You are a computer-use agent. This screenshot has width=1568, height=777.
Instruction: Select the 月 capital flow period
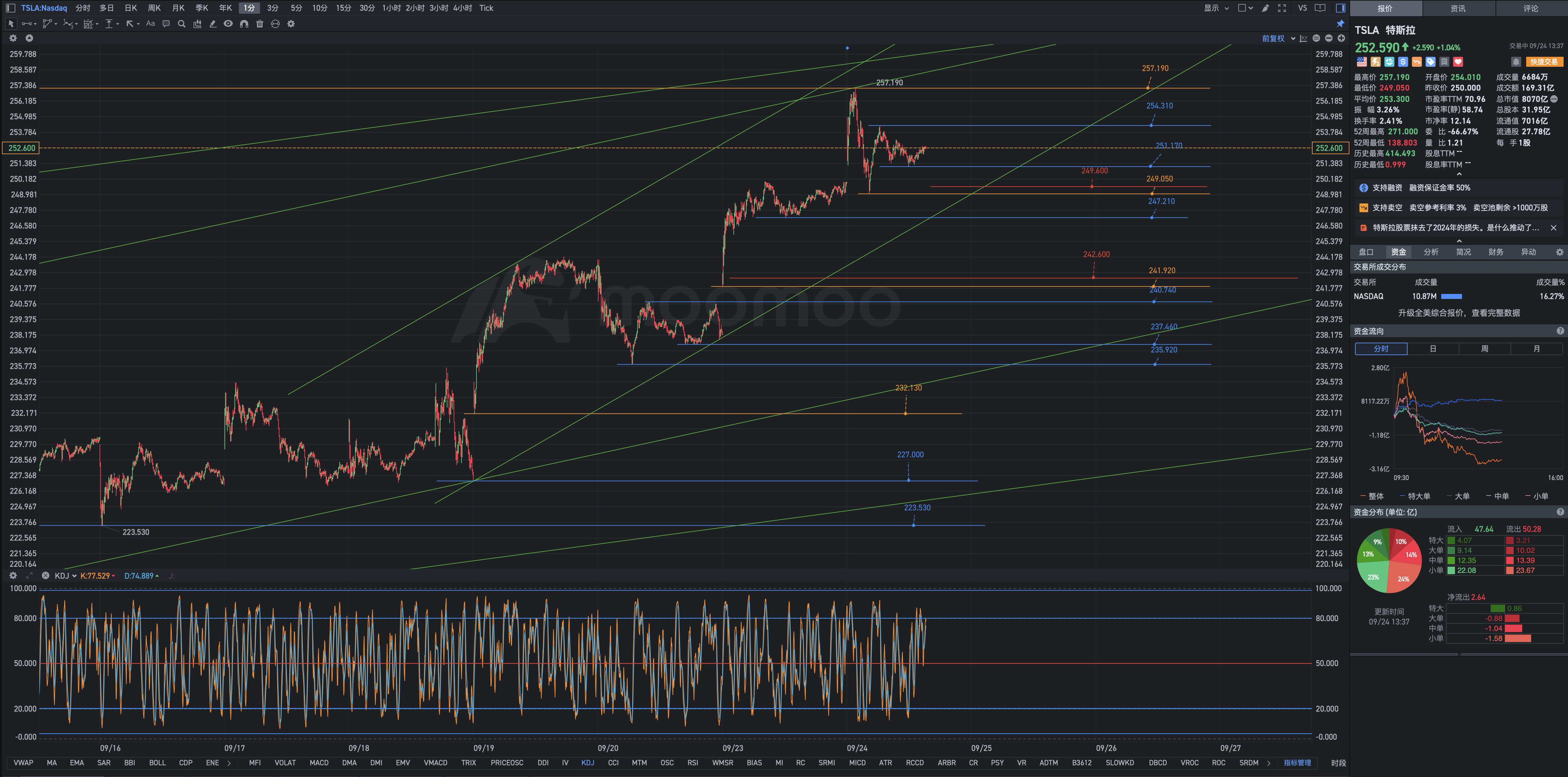click(x=1536, y=349)
